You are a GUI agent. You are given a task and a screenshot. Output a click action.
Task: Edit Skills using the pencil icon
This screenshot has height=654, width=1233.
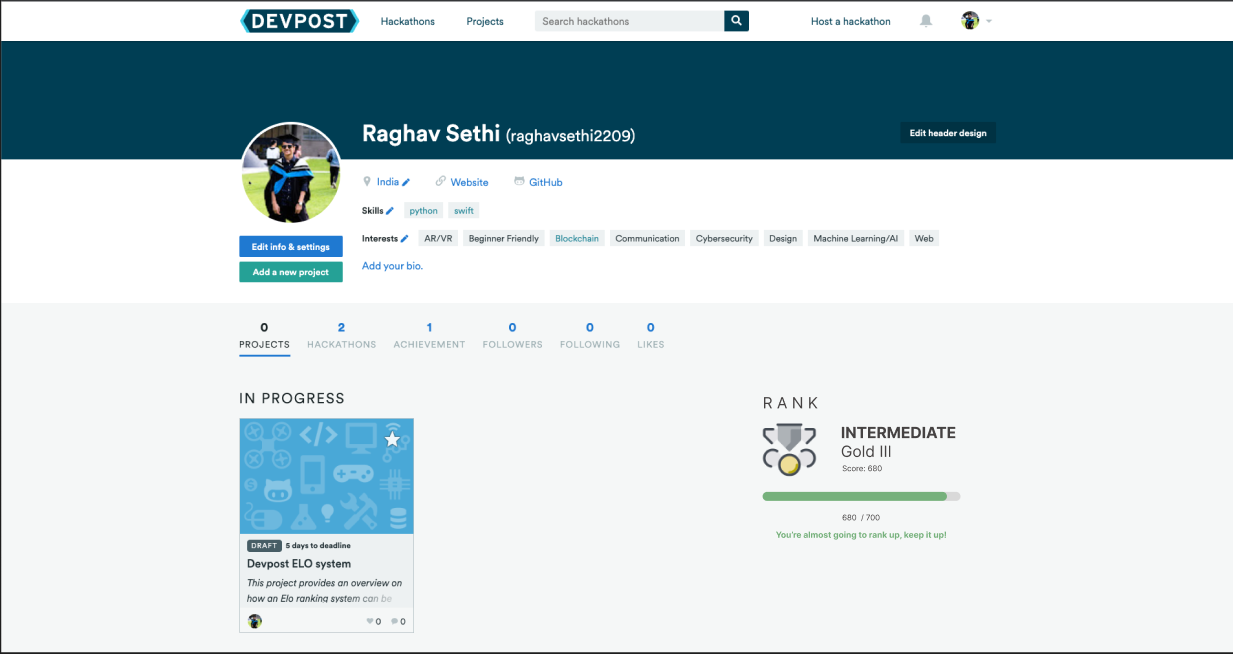(390, 211)
